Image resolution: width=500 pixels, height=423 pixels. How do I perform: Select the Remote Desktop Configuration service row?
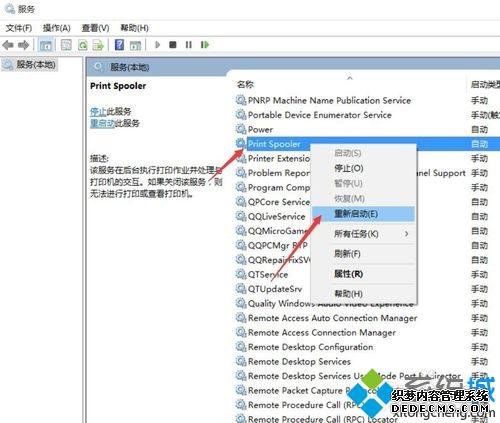[310, 347]
